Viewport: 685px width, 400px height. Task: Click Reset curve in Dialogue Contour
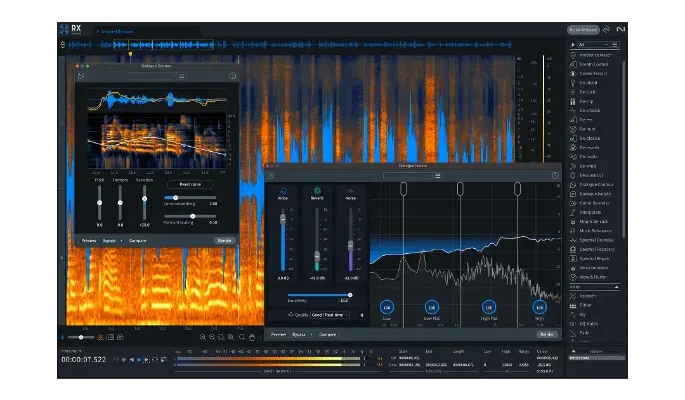(x=190, y=184)
